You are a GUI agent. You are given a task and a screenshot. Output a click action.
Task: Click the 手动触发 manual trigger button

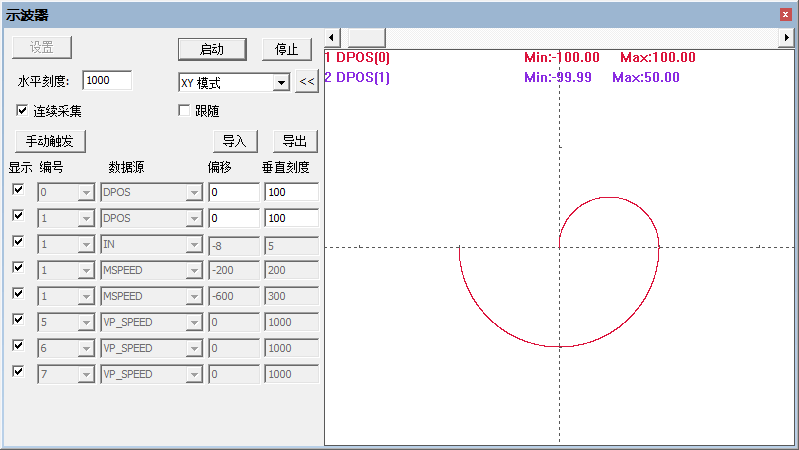pos(50,141)
